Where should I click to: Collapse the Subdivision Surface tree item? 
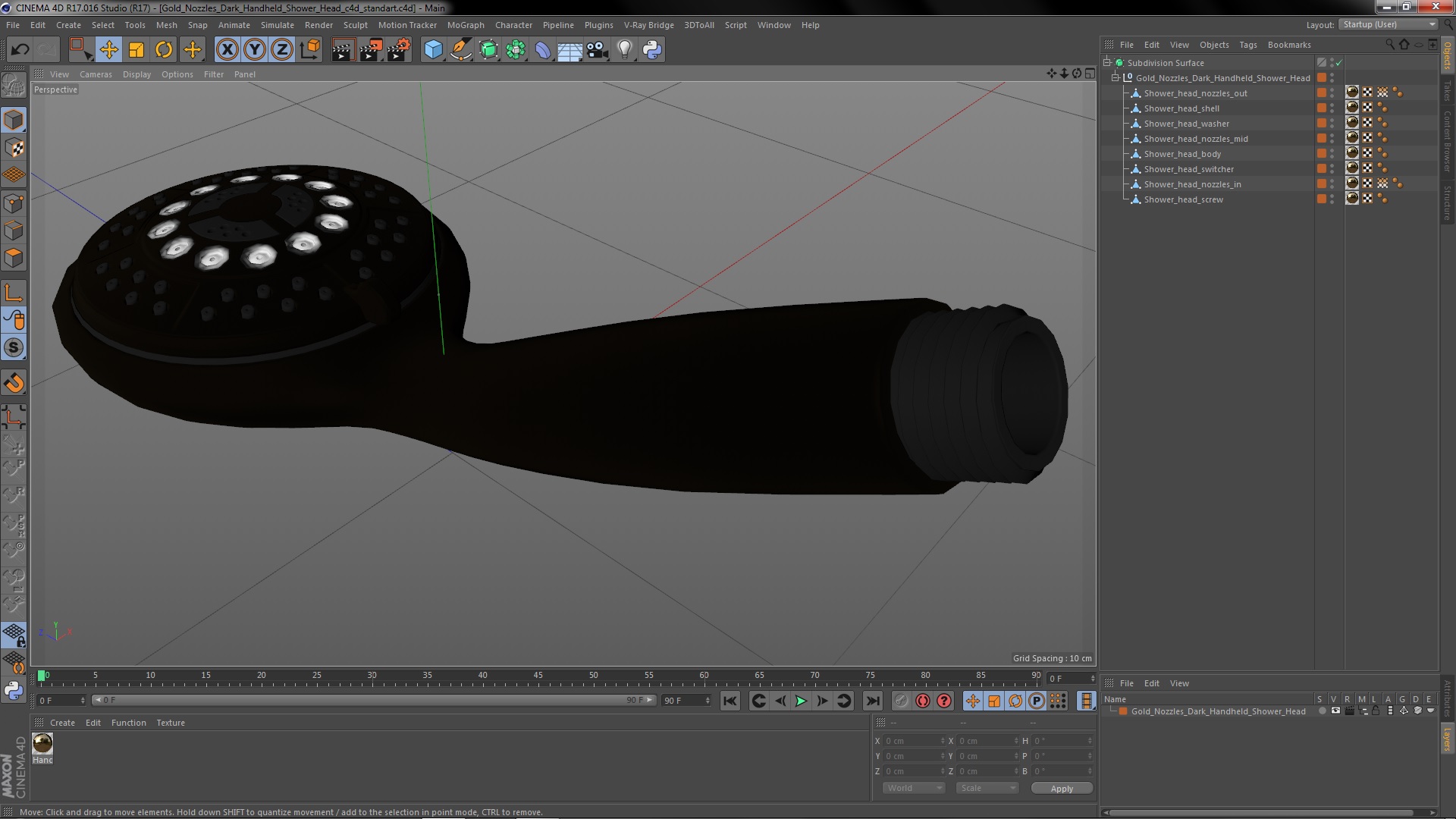(x=1107, y=63)
